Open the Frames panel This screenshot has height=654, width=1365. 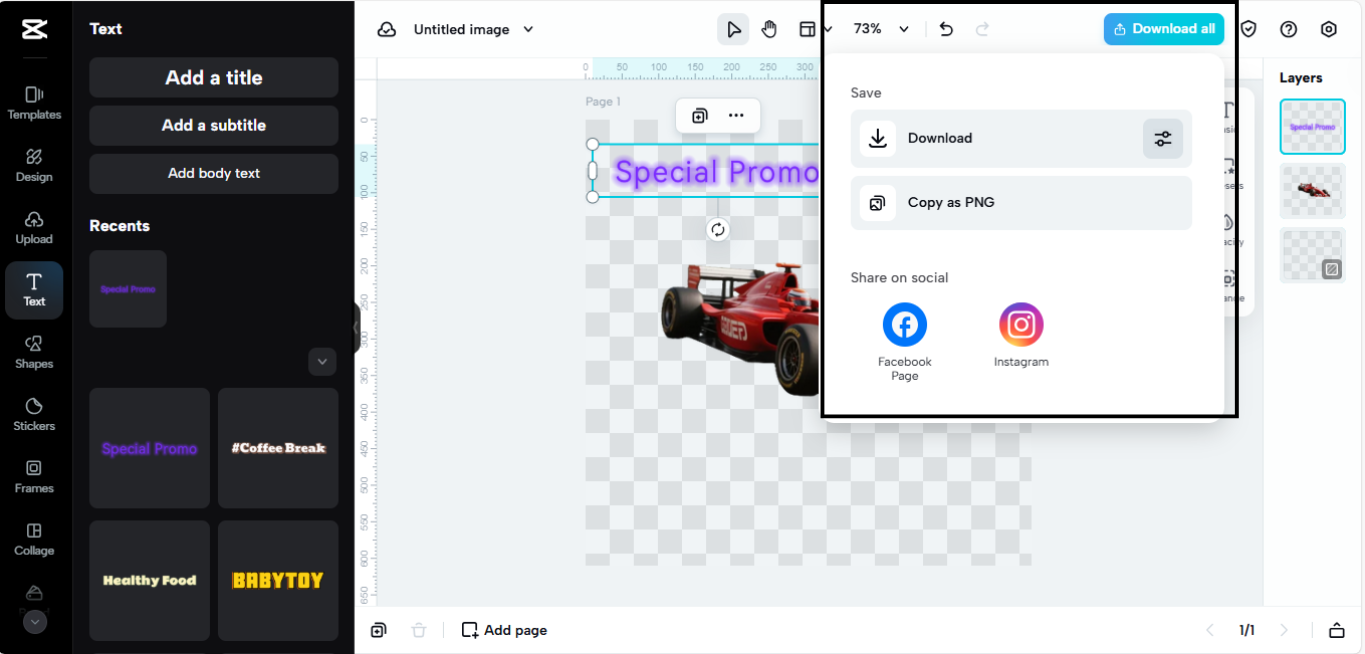coord(34,477)
